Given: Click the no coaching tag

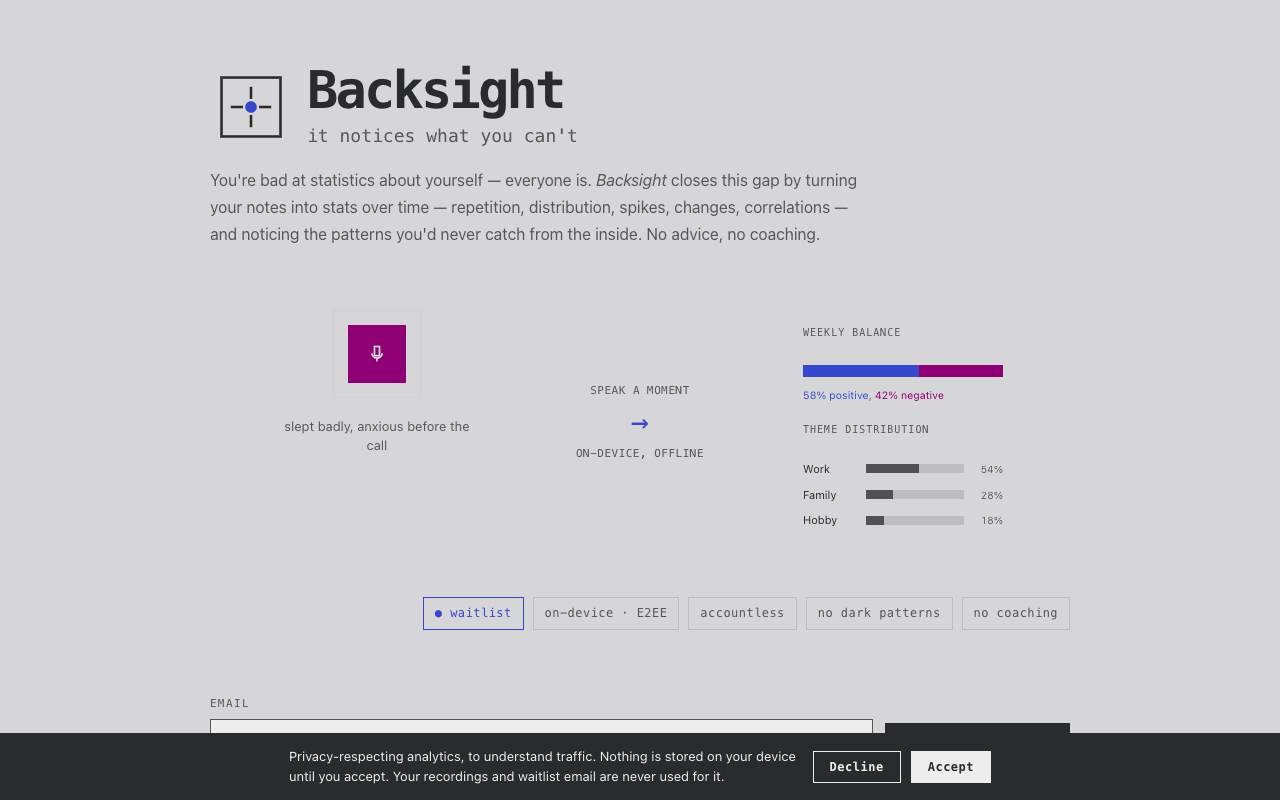Looking at the screenshot, I should coord(1016,613).
